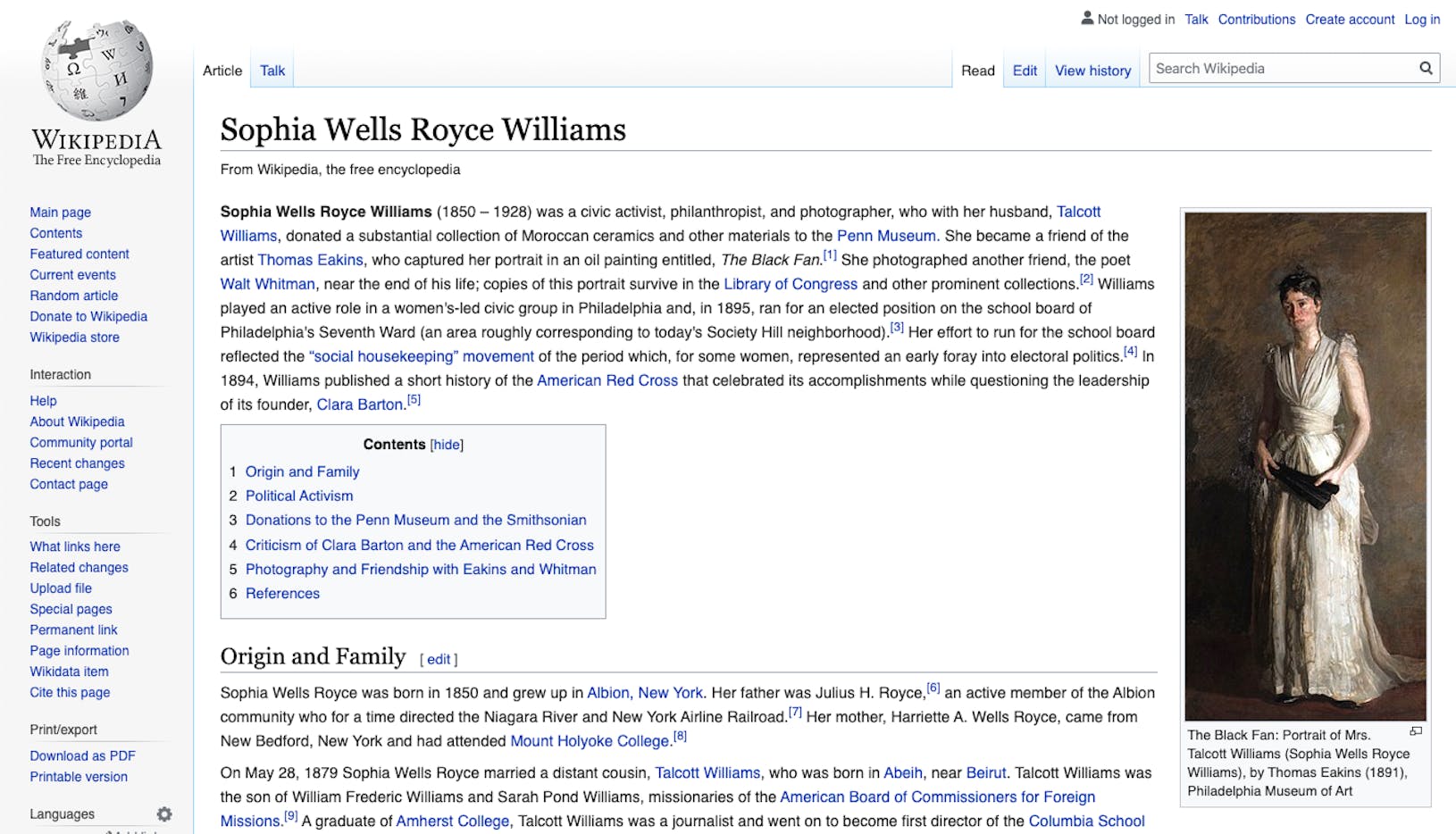Click the Create account link
This screenshot has width=1456, height=834.
(x=1349, y=19)
